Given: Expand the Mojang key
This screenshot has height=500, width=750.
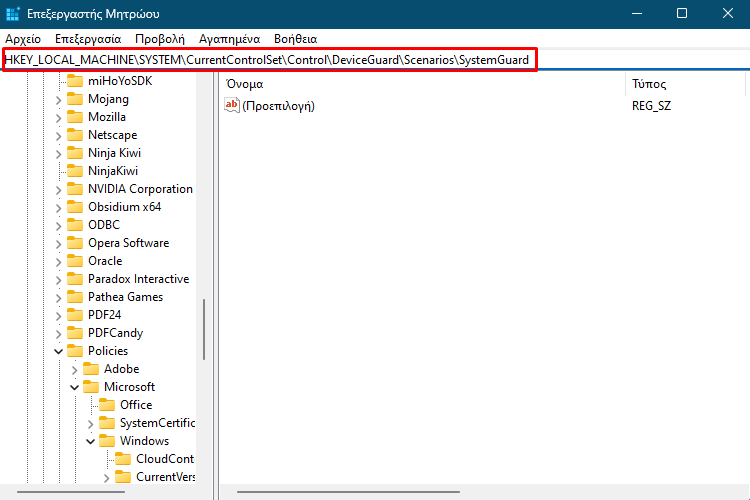Looking at the screenshot, I should [x=58, y=100].
